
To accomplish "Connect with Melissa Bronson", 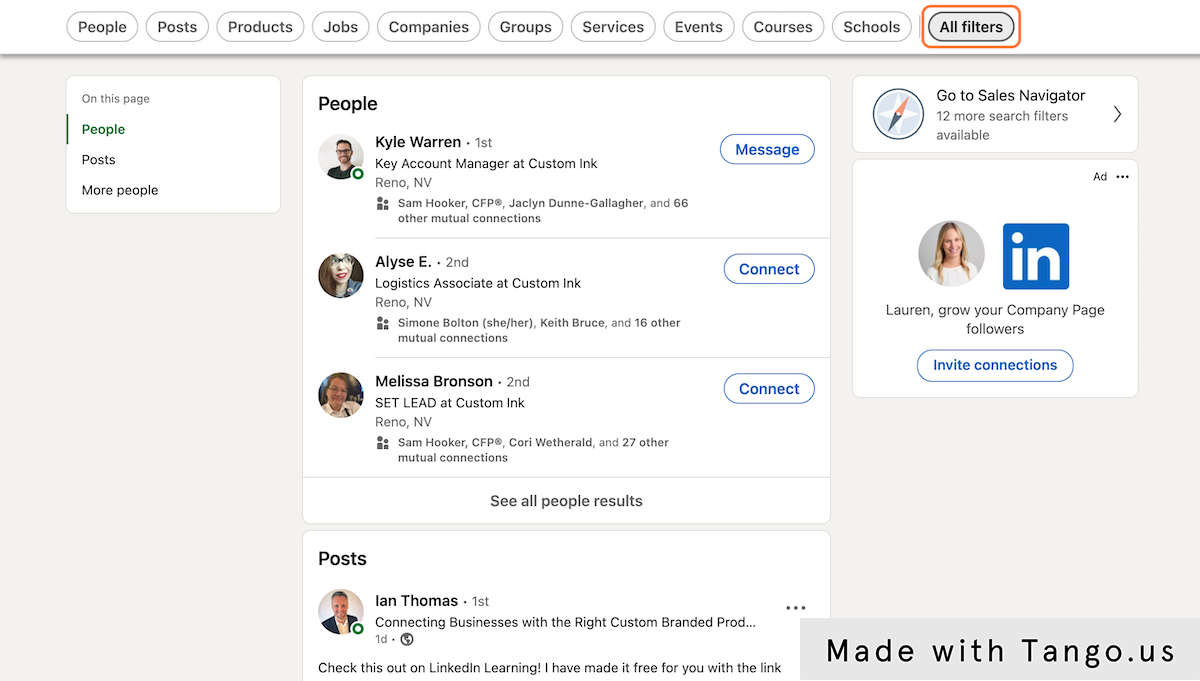I will (769, 389).
